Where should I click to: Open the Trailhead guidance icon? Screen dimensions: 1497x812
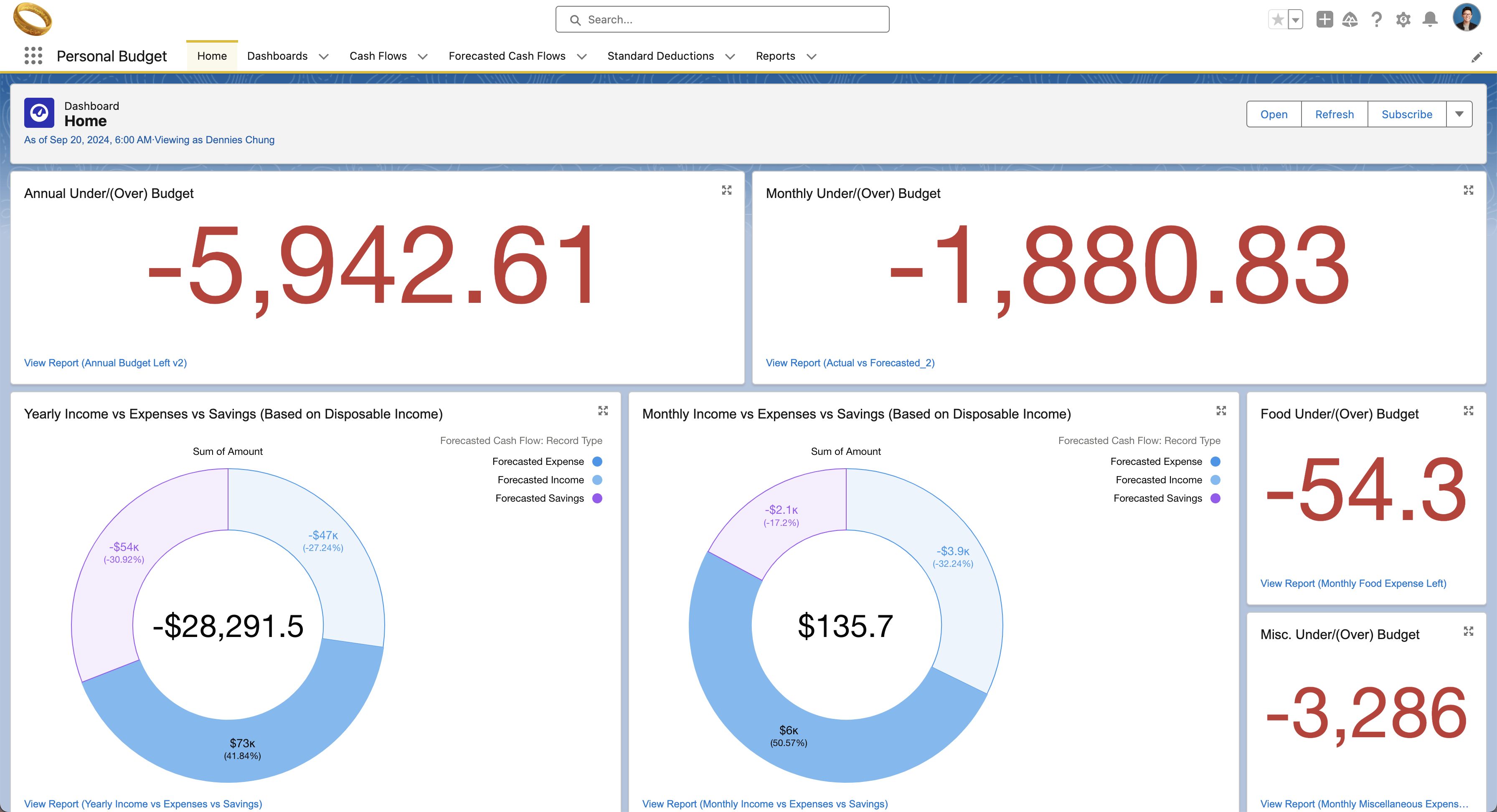coord(1350,20)
